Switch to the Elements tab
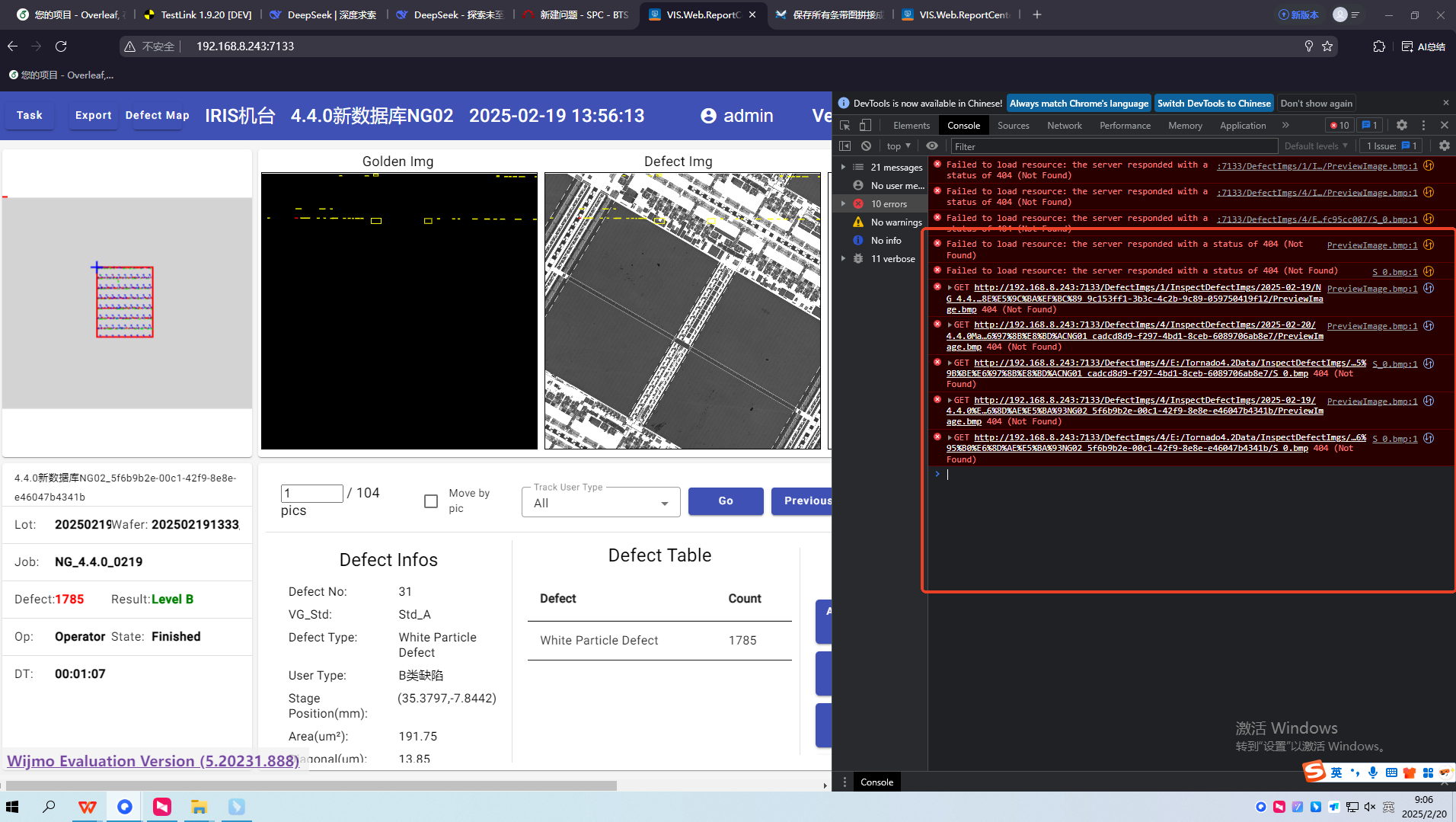This screenshot has width=1456, height=822. click(912, 125)
